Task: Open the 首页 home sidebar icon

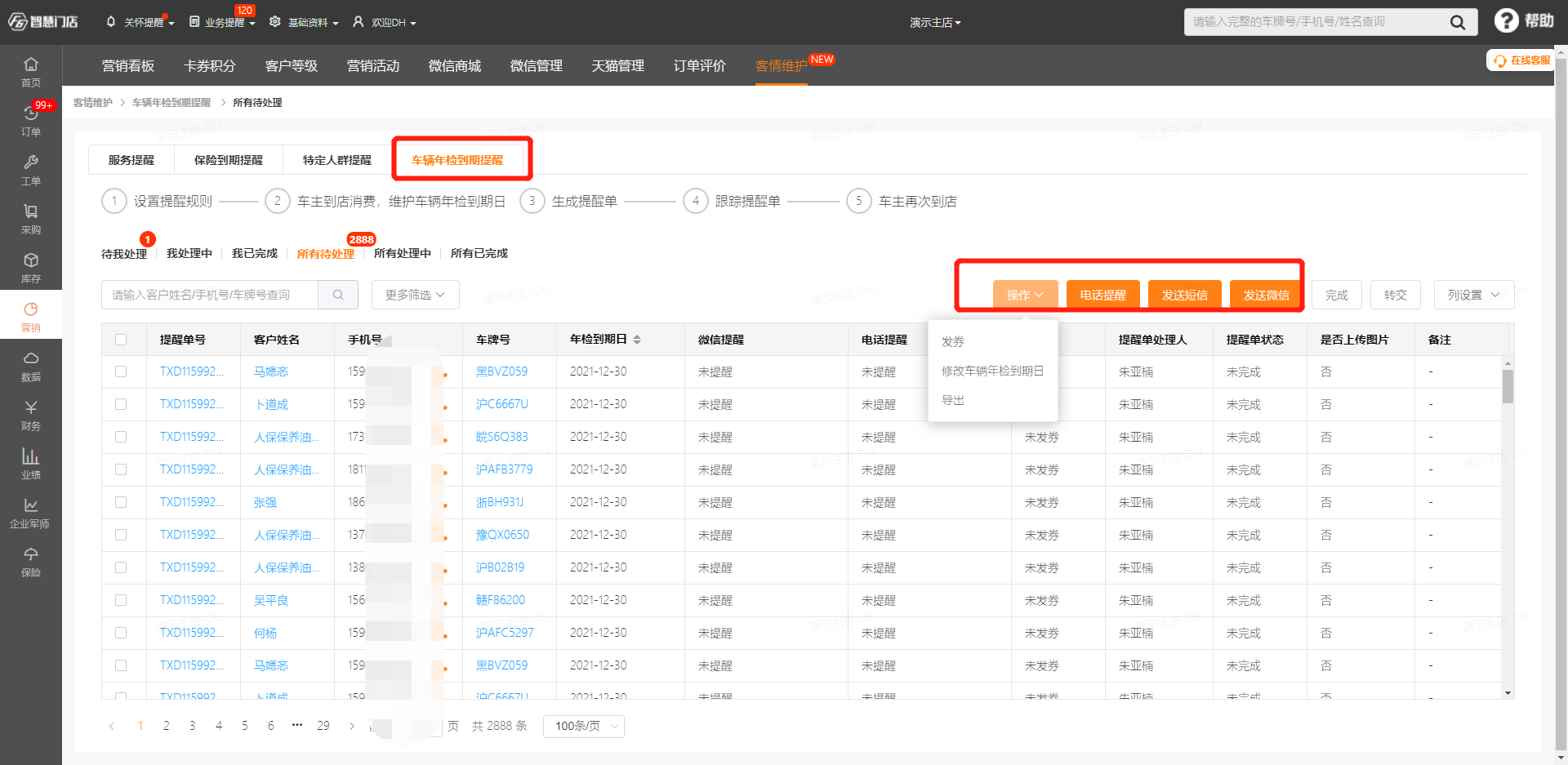Action: coord(31,71)
